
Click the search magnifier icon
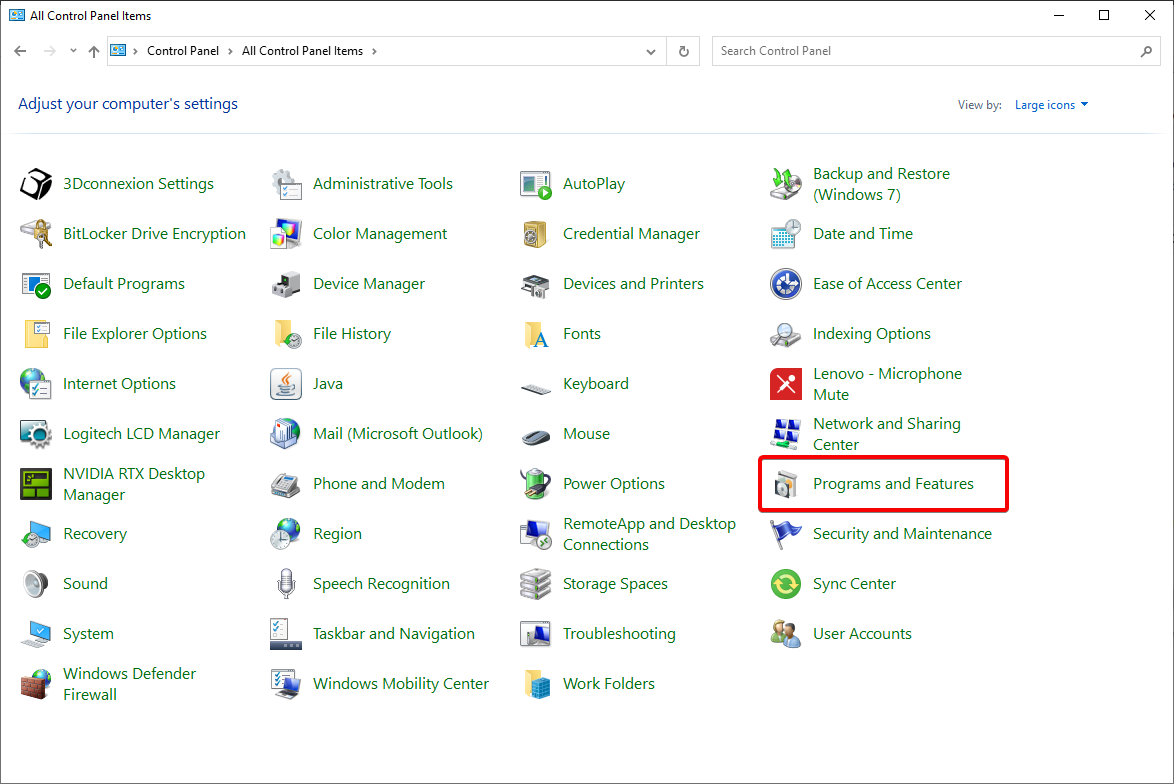[x=1146, y=51]
